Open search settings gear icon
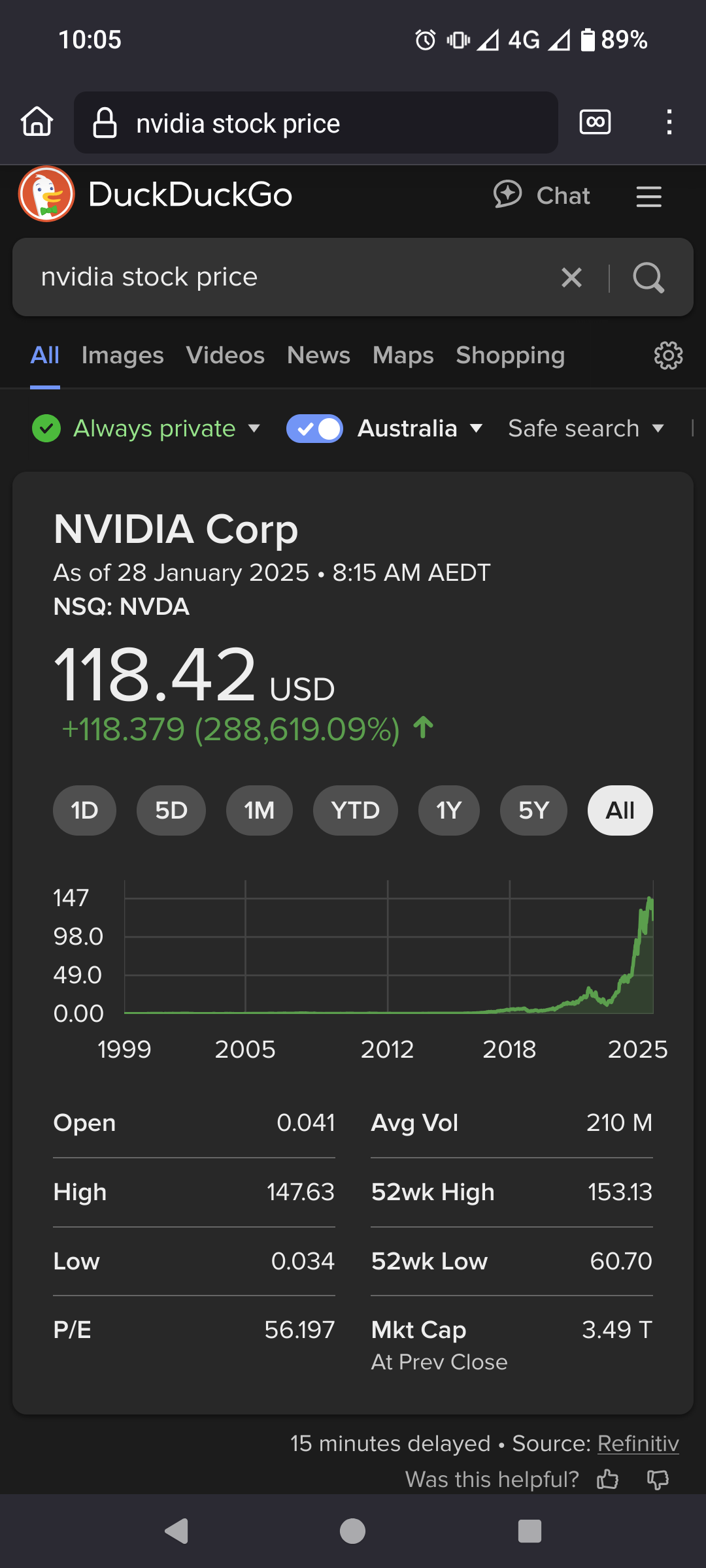This screenshot has height=1568, width=706. click(668, 355)
